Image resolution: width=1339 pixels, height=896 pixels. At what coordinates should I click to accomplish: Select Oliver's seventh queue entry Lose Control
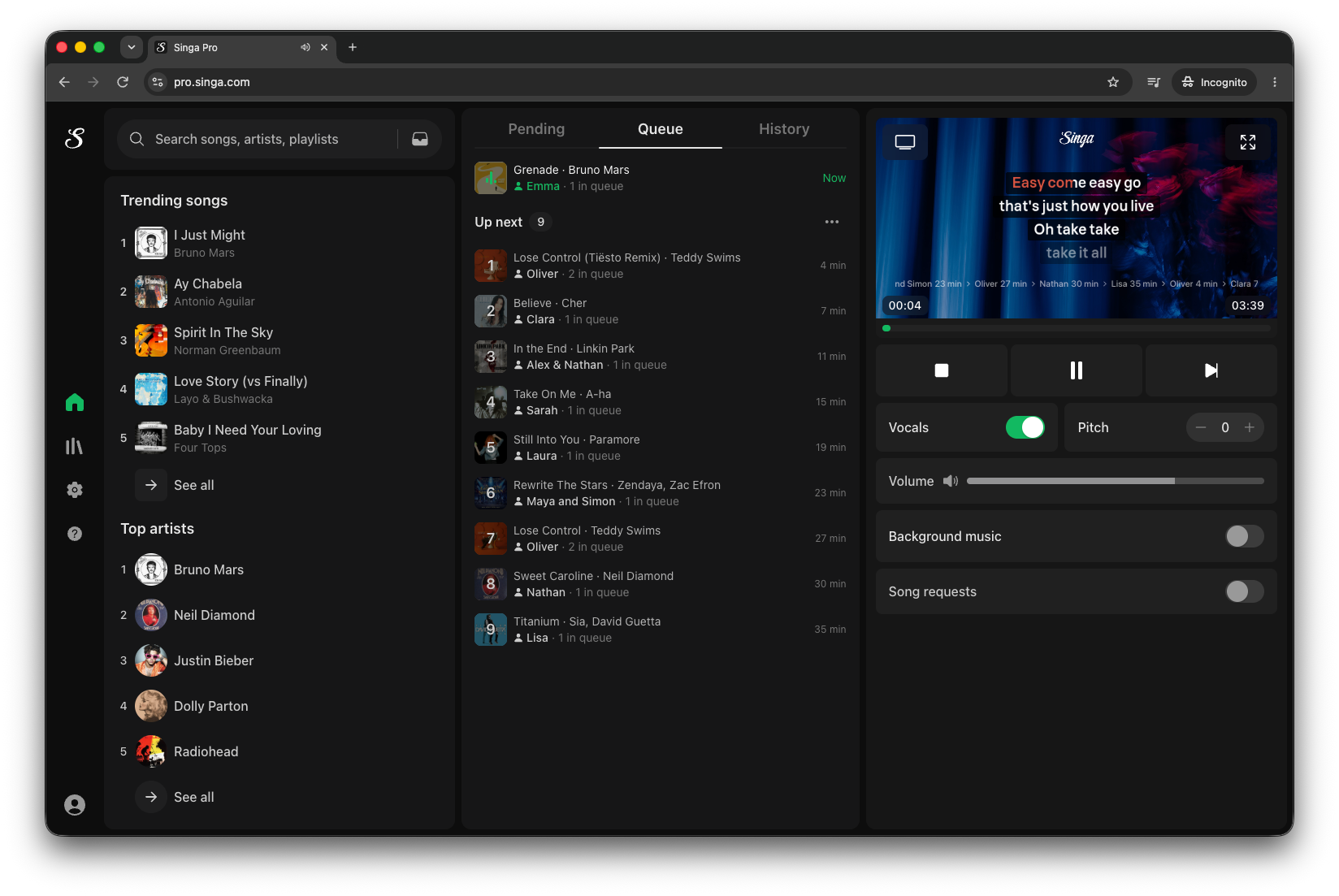point(661,539)
